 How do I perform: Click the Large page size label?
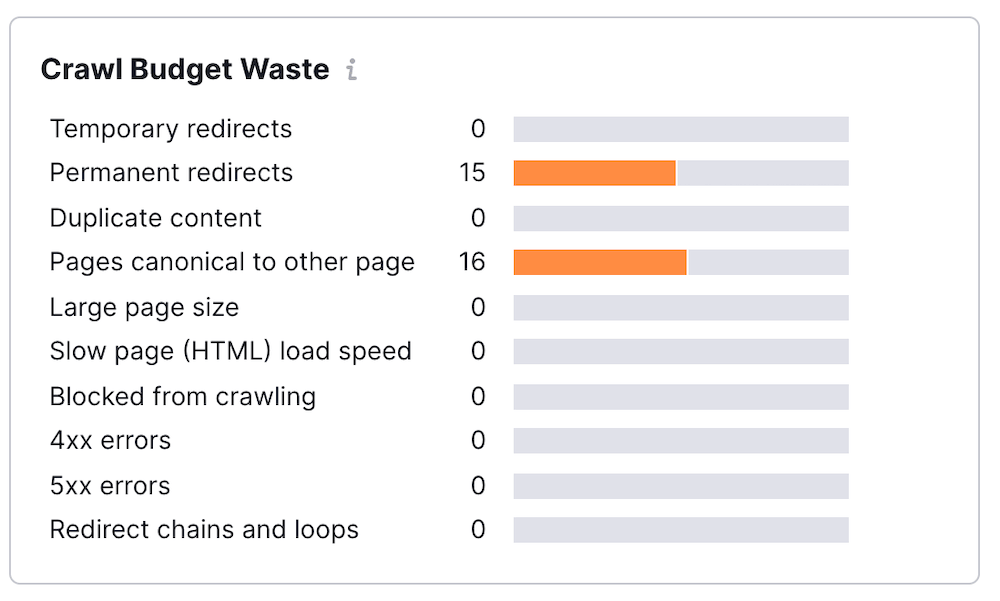[x=144, y=307]
